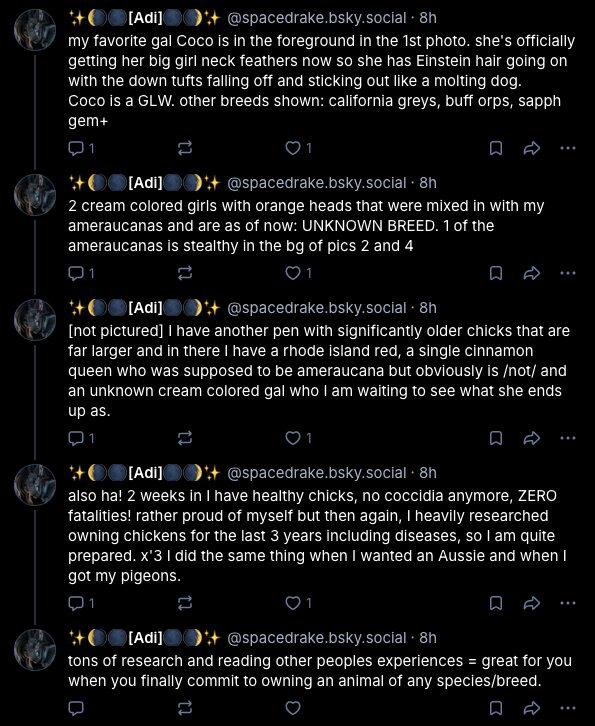Reply to the tons of research post
595x726 pixels.
click(76, 708)
